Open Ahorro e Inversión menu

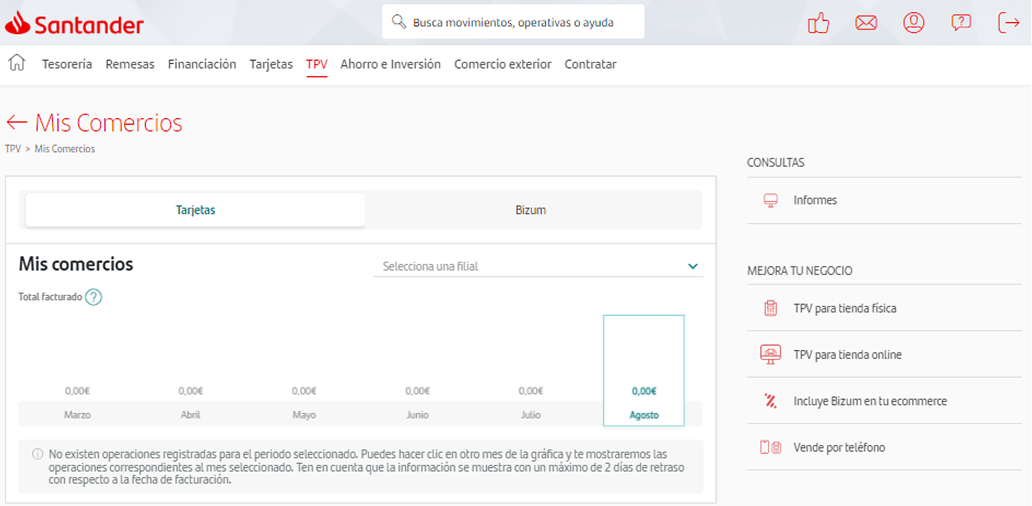[x=390, y=64]
